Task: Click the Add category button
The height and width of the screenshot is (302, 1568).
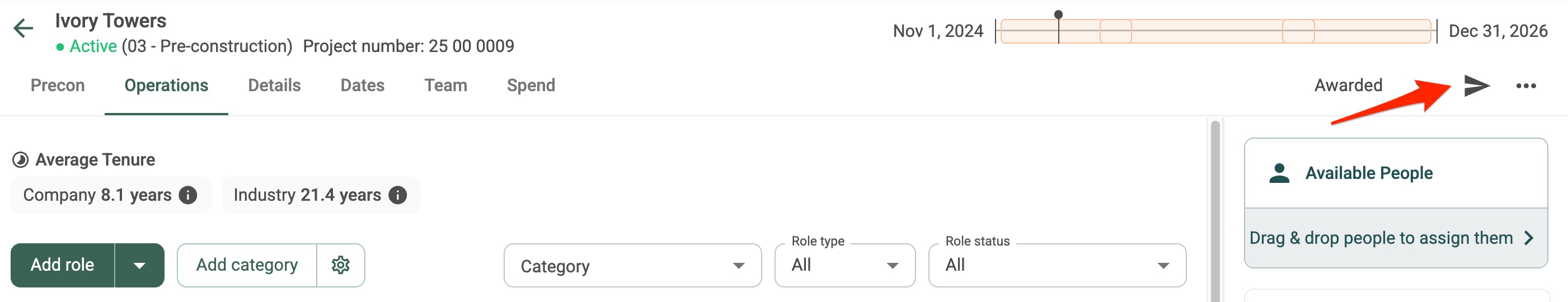Action: point(247,266)
